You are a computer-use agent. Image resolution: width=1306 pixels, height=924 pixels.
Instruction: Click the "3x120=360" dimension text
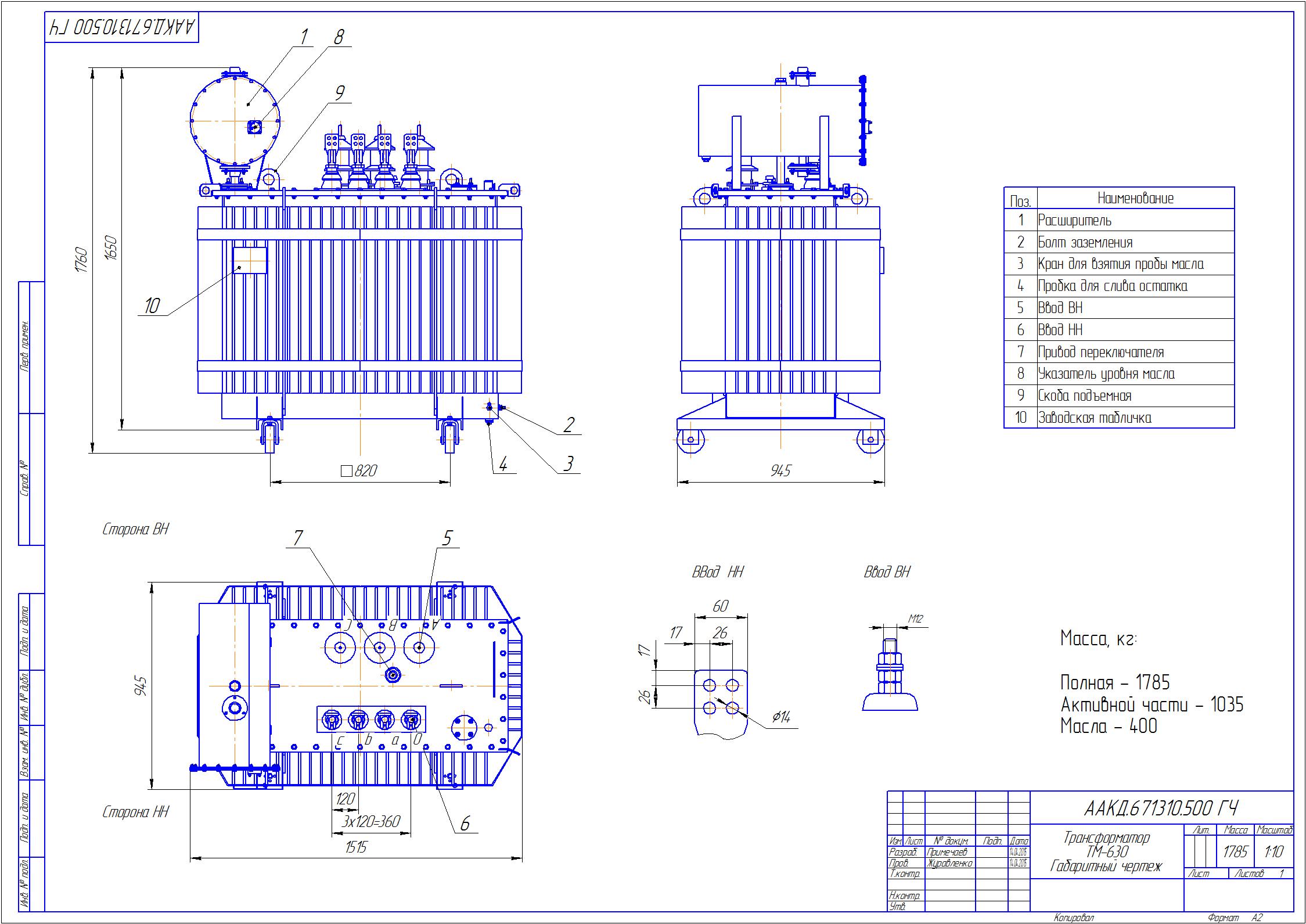click(370, 821)
